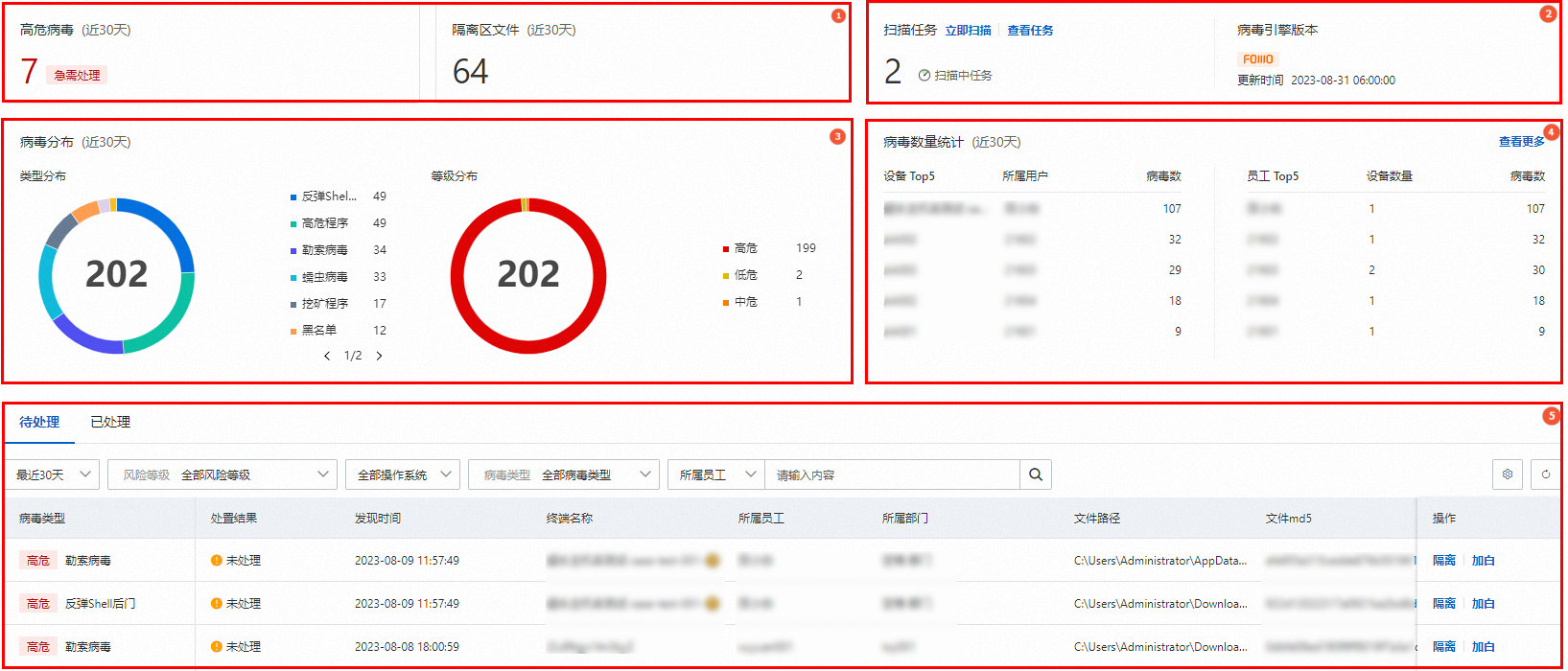Screen dimensions: 1568x671
Task: Click the 设备 Top5 column header
Action: 909,176
